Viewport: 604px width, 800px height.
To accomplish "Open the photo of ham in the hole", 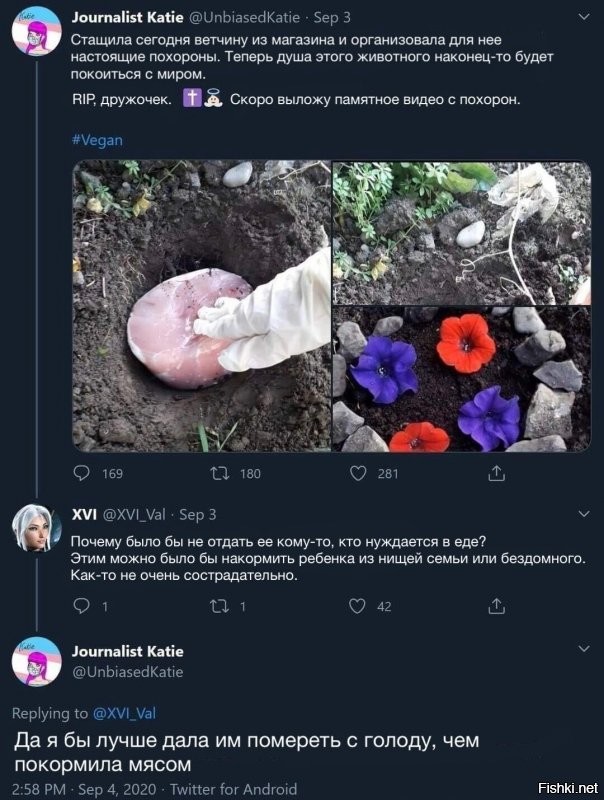I will [x=202, y=306].
